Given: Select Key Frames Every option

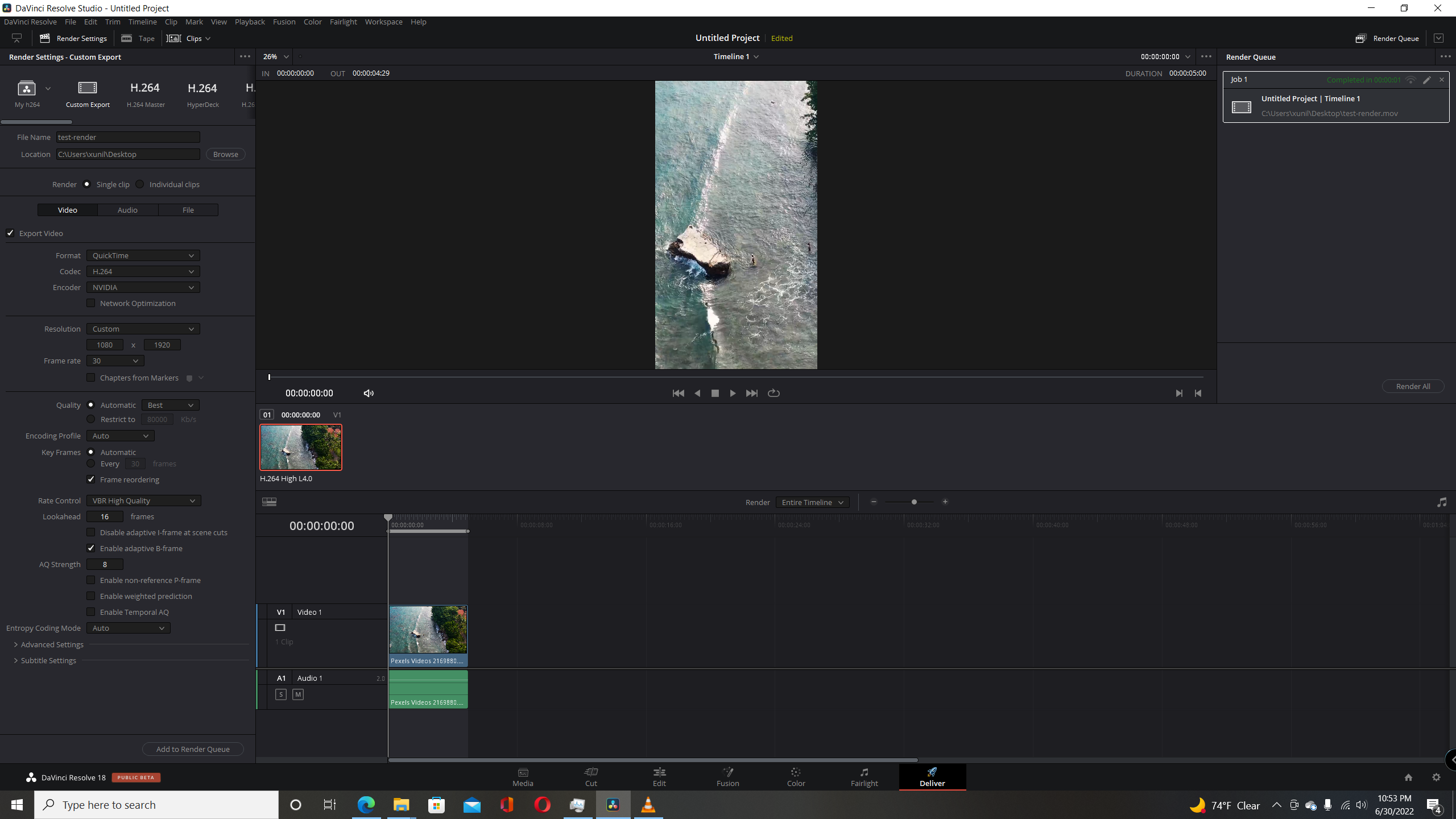Looking at the screenshot, I should (x=91, y=464).
